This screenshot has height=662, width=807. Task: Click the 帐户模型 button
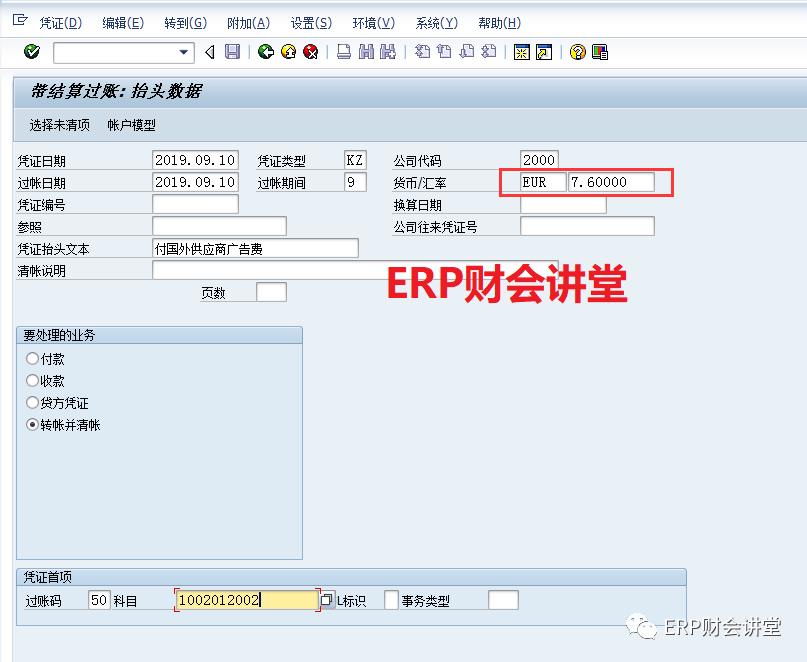tap(131, 125)
